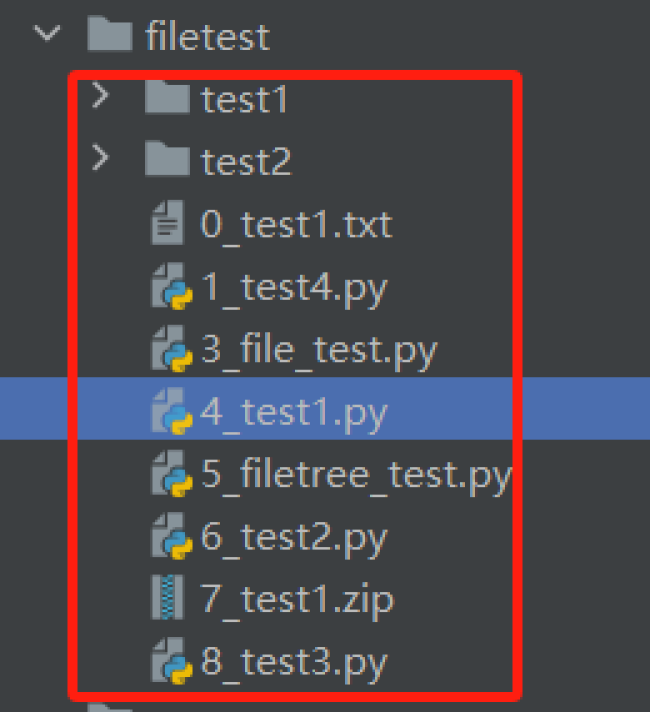Click the Python icon of 3_file_test.py
Image resolution: width=650 pixels, height=712 pixels.
tap(172, 349)
